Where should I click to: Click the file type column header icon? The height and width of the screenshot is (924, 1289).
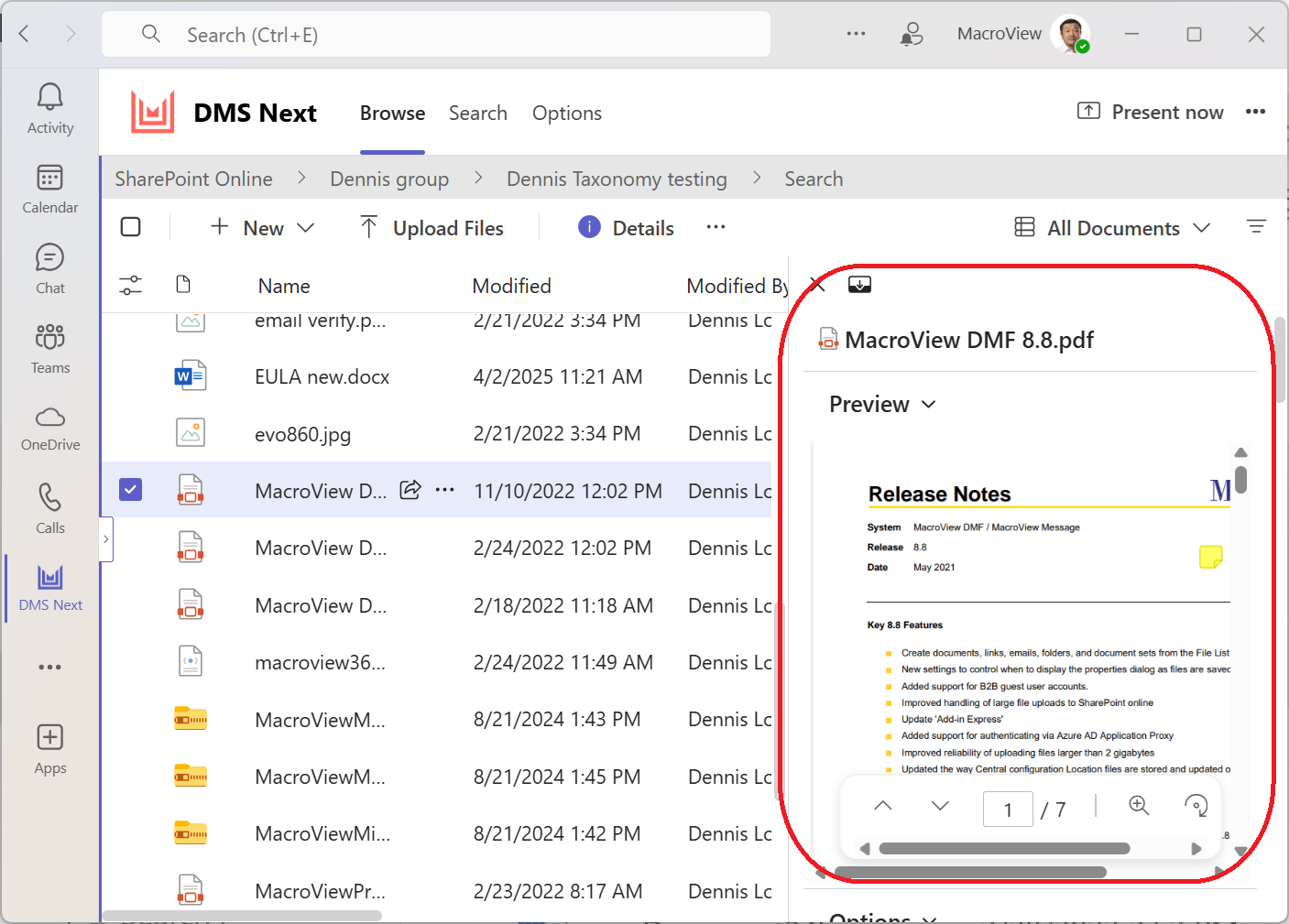tap(183, 285)
